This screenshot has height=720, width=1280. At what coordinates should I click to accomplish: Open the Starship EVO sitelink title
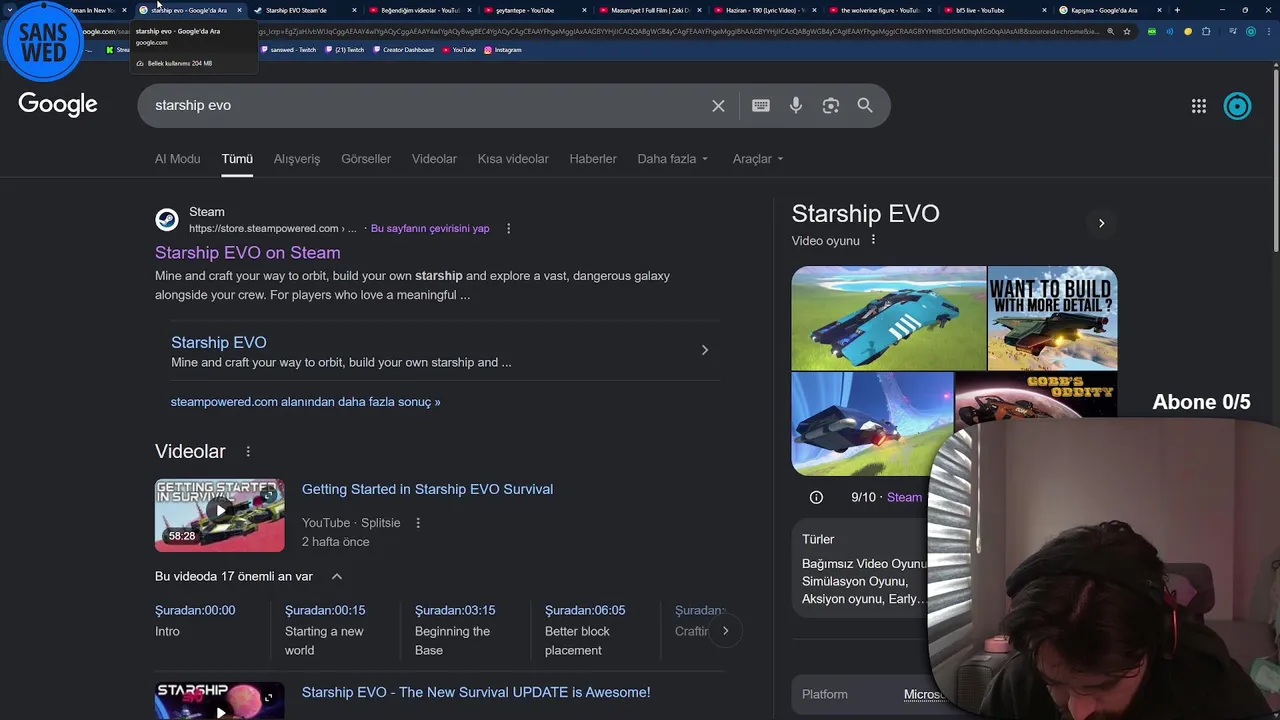(219, 342)
